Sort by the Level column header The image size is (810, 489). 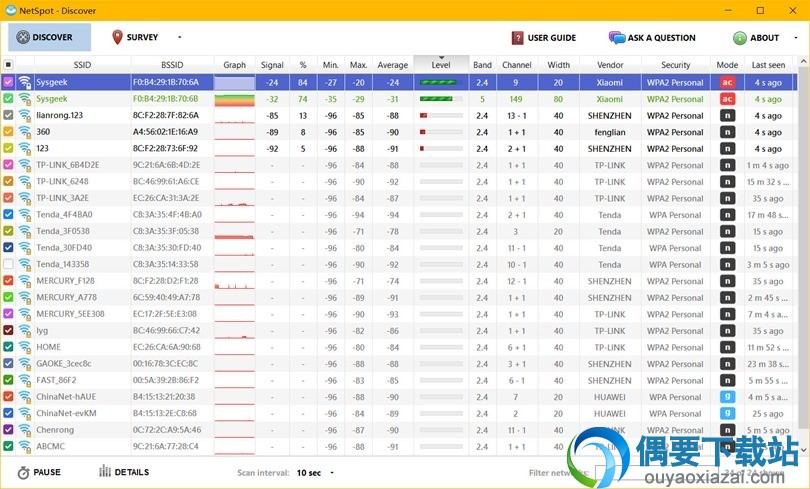click(441, 65)
